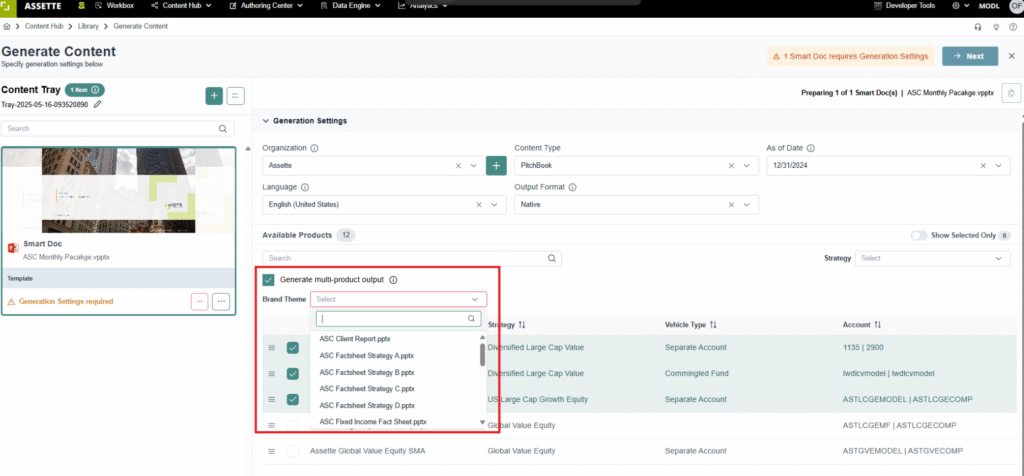Open the Output Format dropdown

click(x=746, y=204)
